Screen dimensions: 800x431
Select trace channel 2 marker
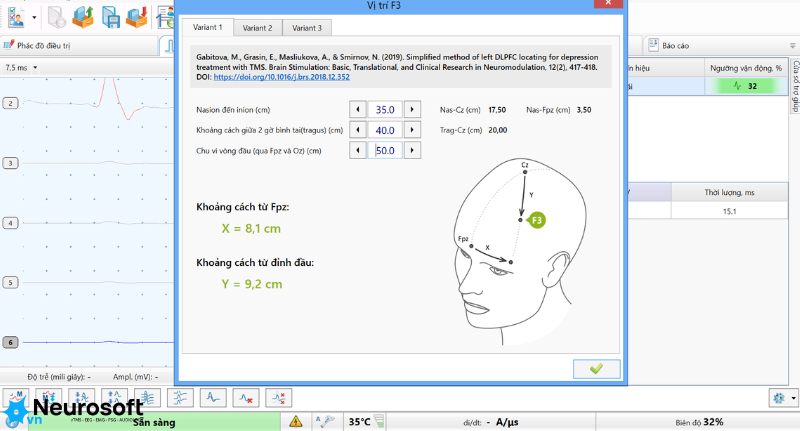[x=10, y=103]
